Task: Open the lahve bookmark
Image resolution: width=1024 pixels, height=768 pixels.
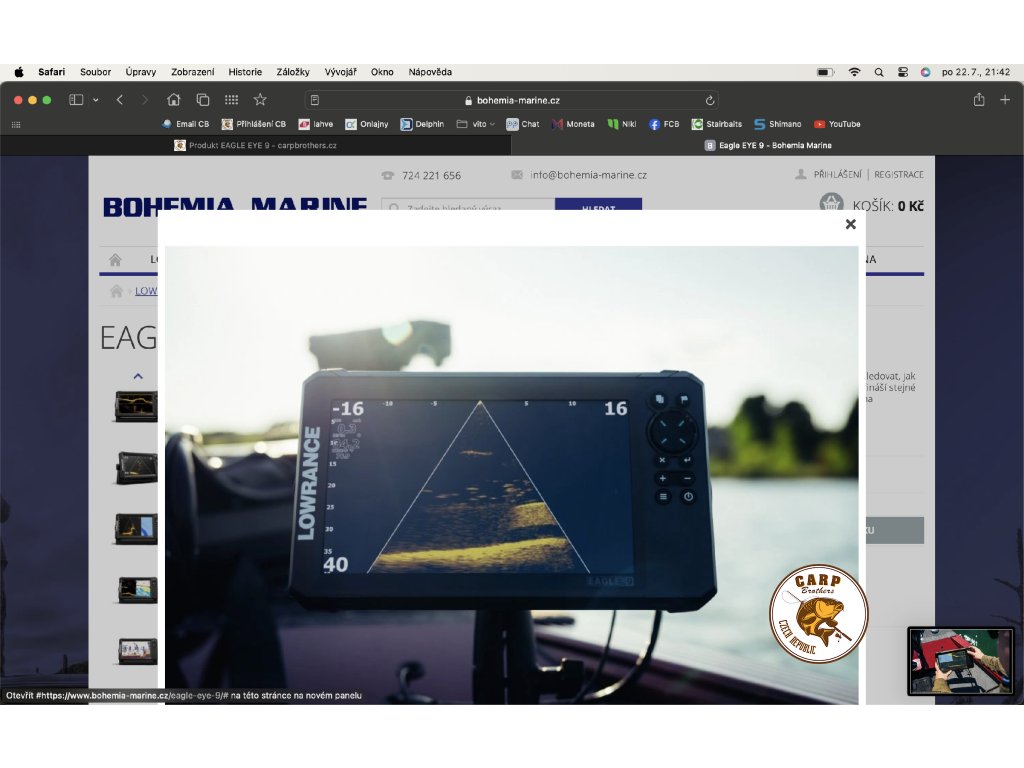Action: point(316,124)
